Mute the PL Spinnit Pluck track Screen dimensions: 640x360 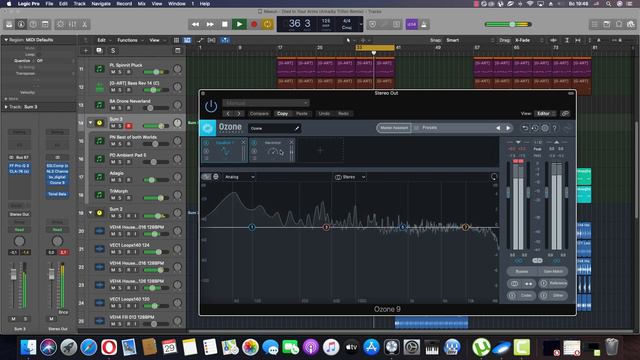click(x=113, y=72)
